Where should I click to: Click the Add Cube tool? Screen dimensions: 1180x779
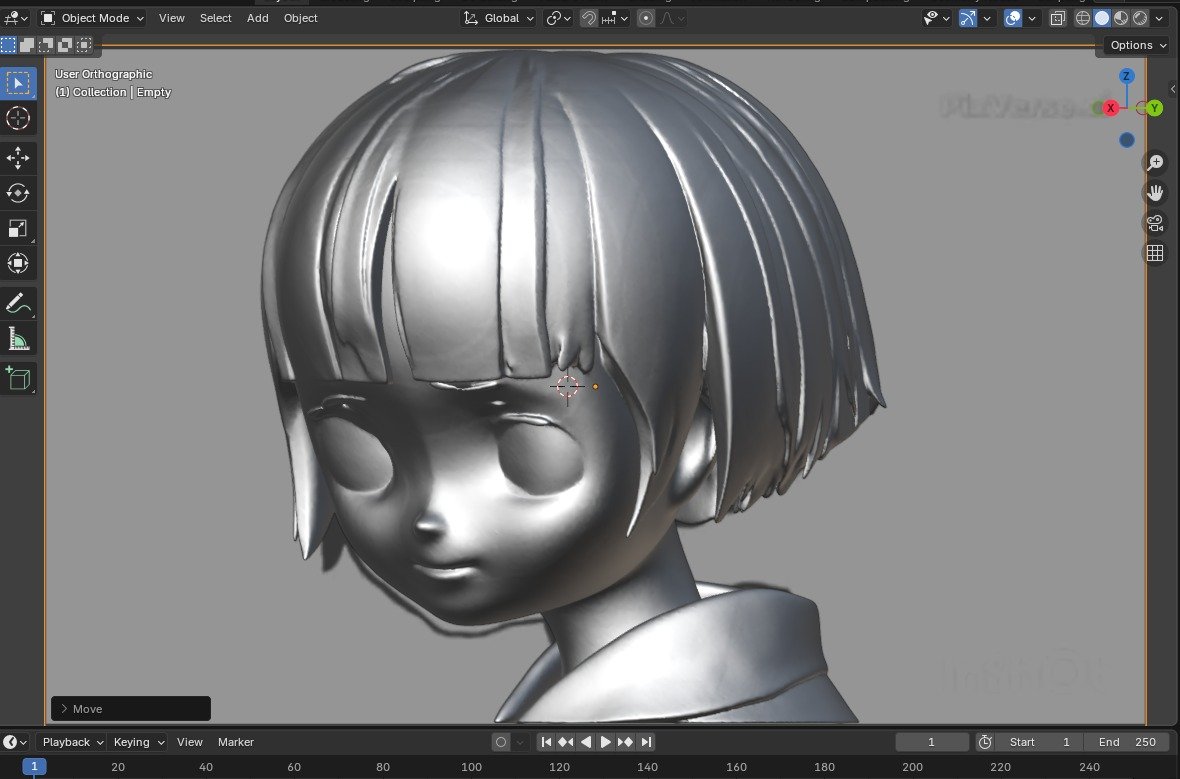pos(18,379)
